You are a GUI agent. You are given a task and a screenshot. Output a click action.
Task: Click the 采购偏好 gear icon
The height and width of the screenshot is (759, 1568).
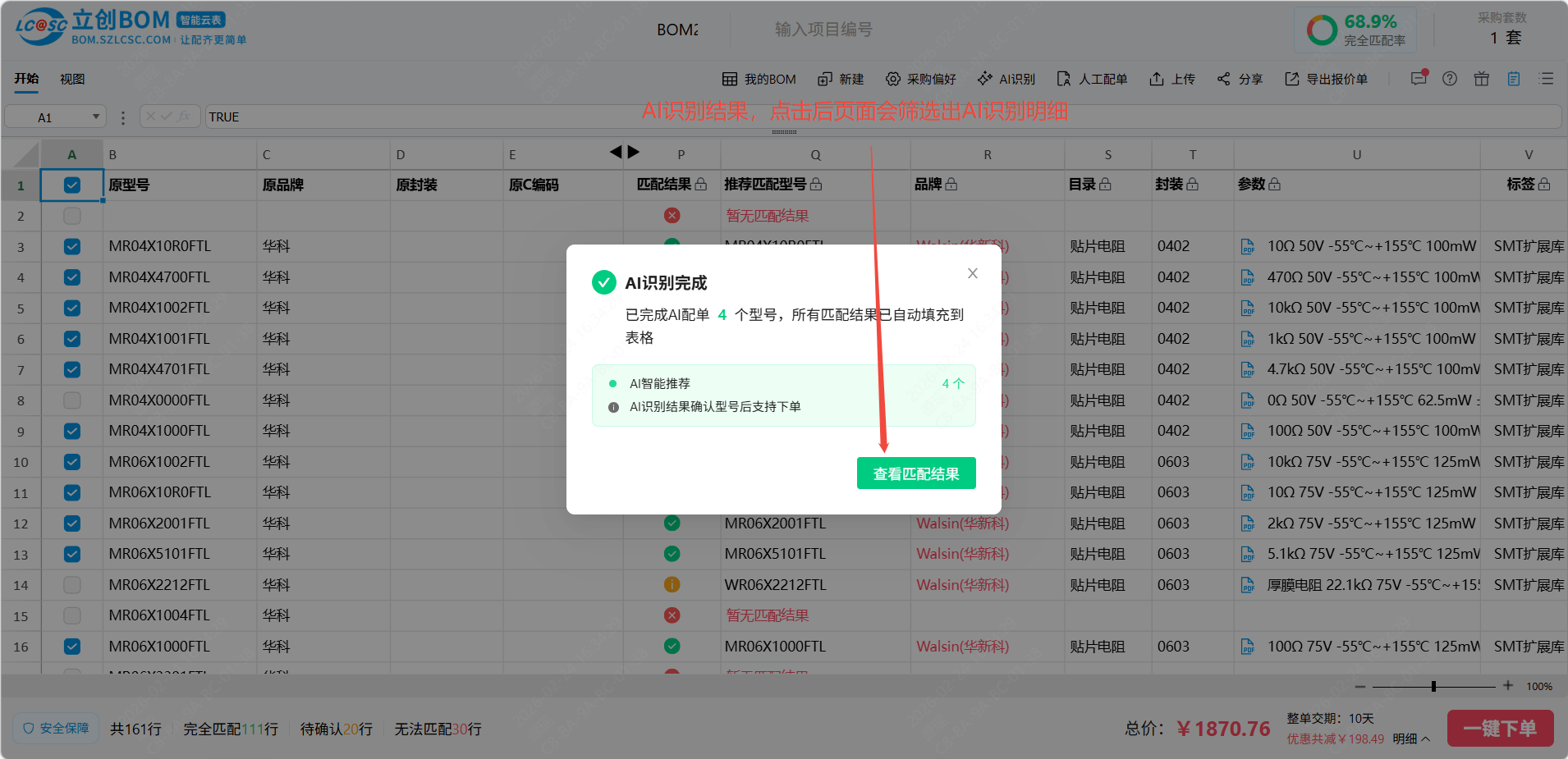[893, 79]
